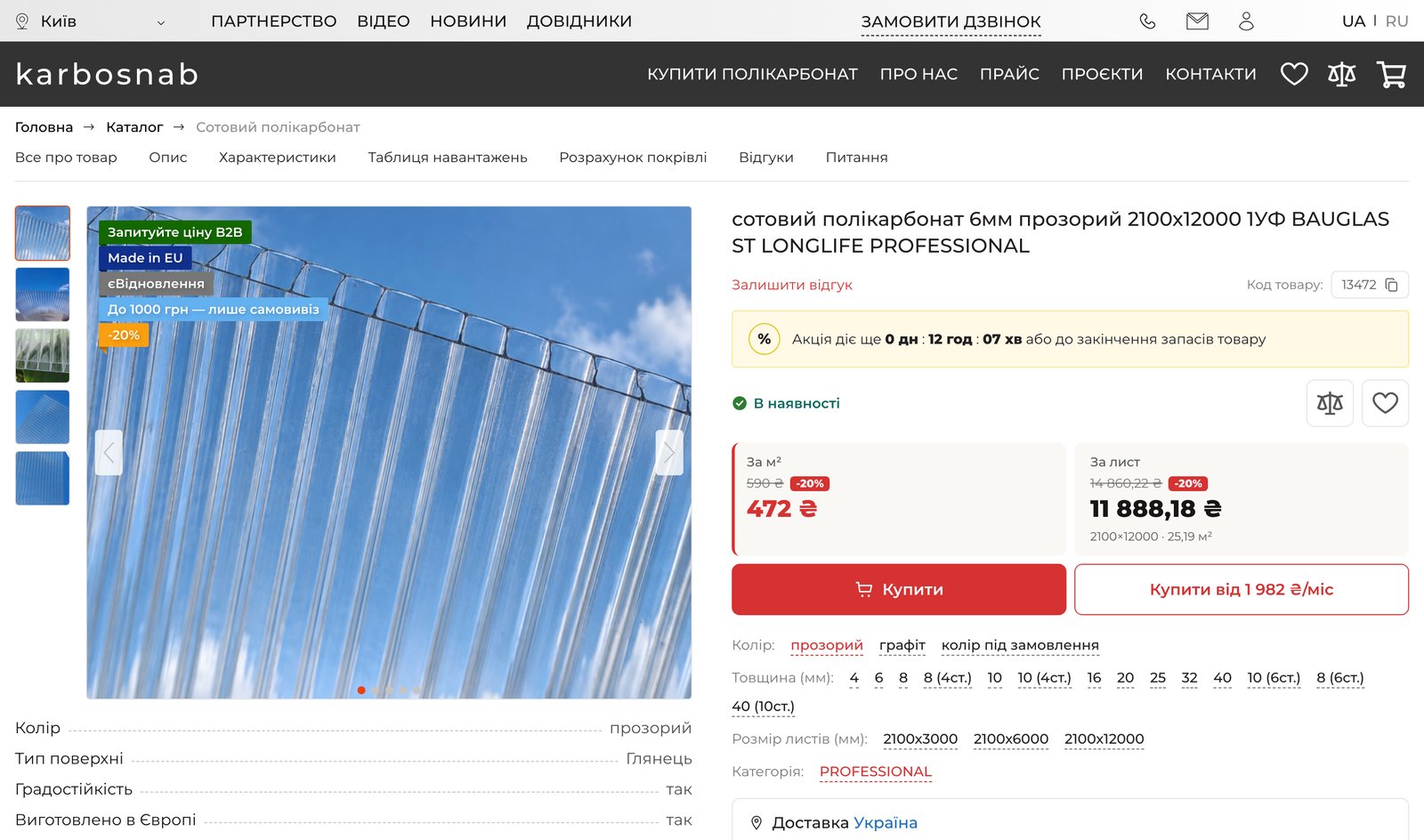Click the percent discount icon
Viewport: 1424px width, 840px height.
[764, 339]
